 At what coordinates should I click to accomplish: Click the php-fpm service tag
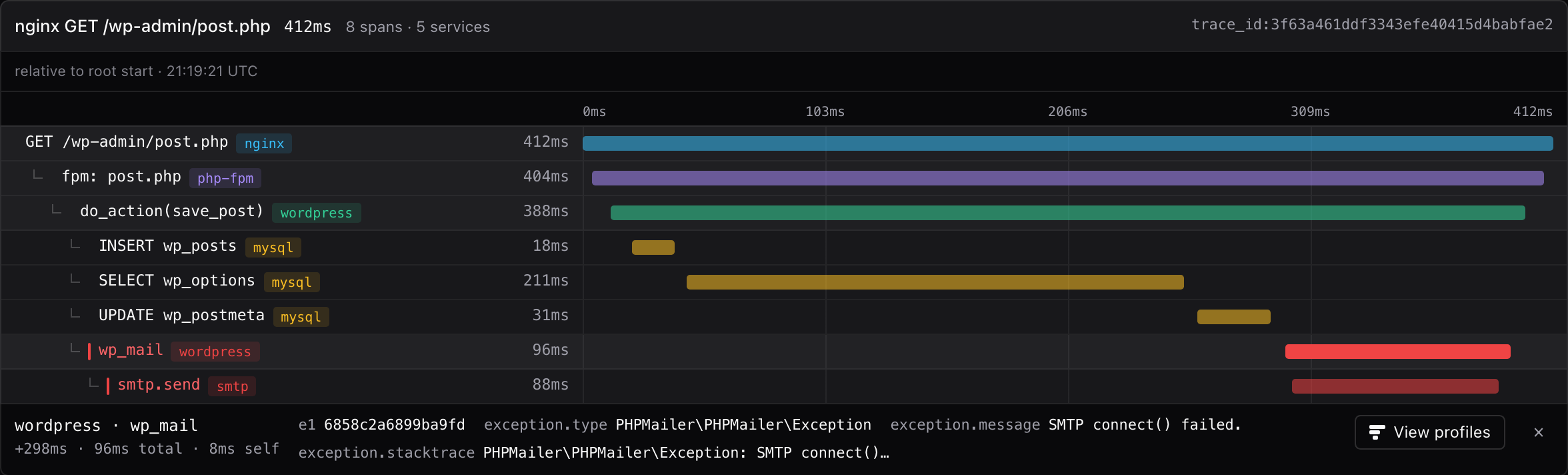pos(225,178)
